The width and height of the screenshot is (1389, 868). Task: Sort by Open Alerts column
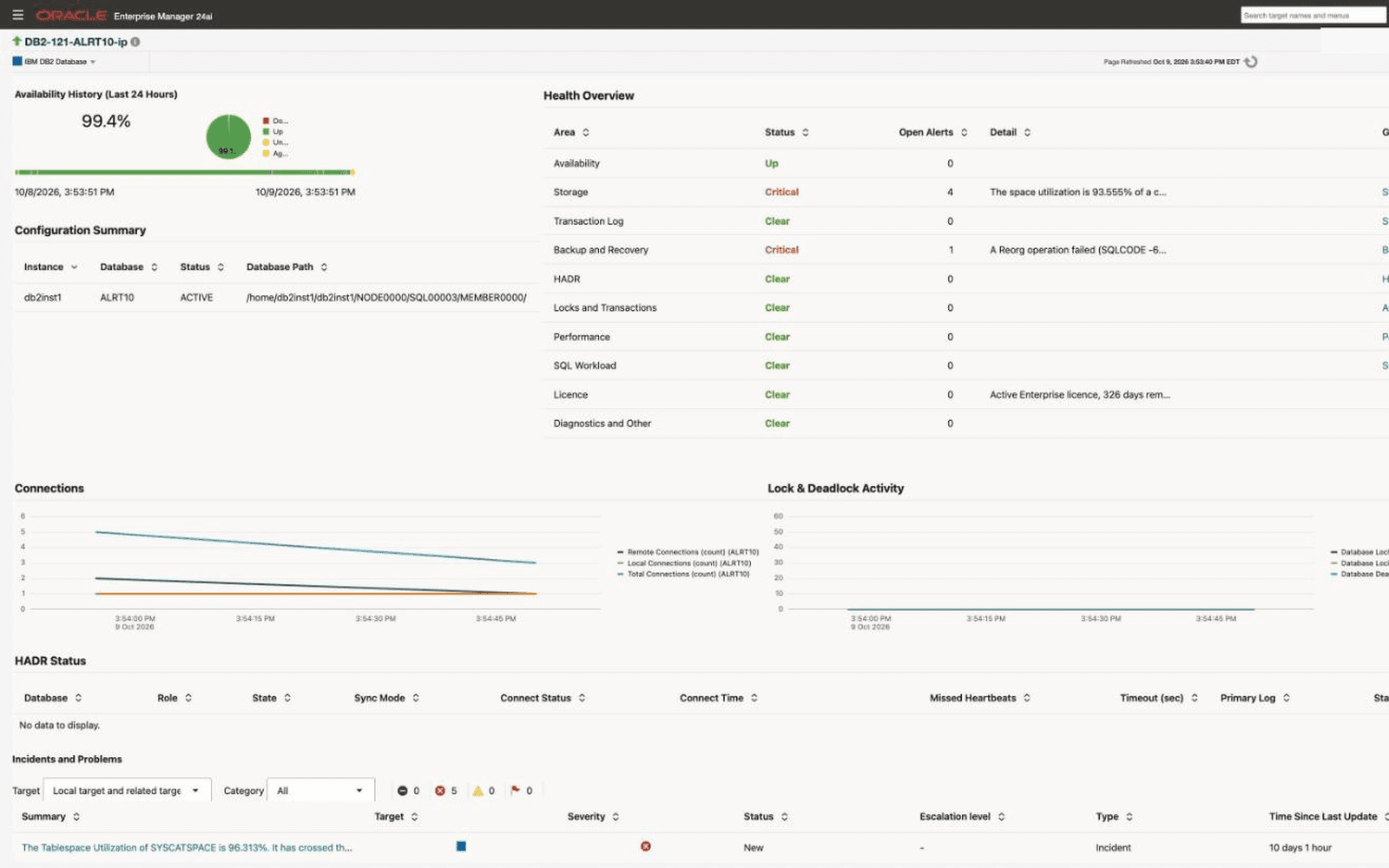[x=964, y=133]
